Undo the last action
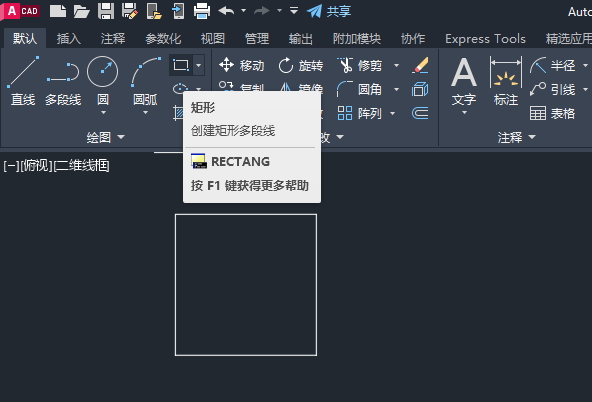This screenshot has width=592, height=402. click(226, 11)
